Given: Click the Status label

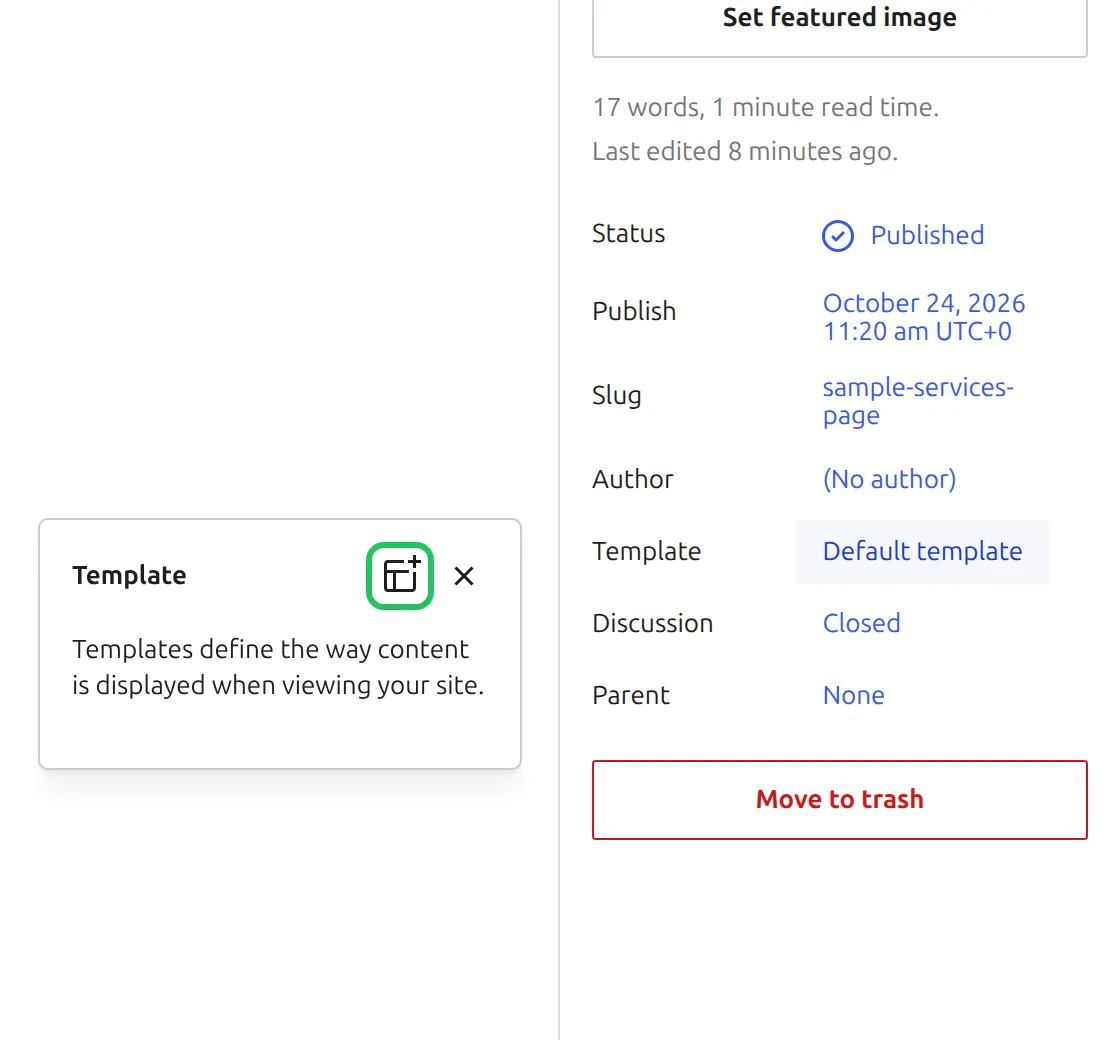Looking at the screenshot, I should click(629, 234).
